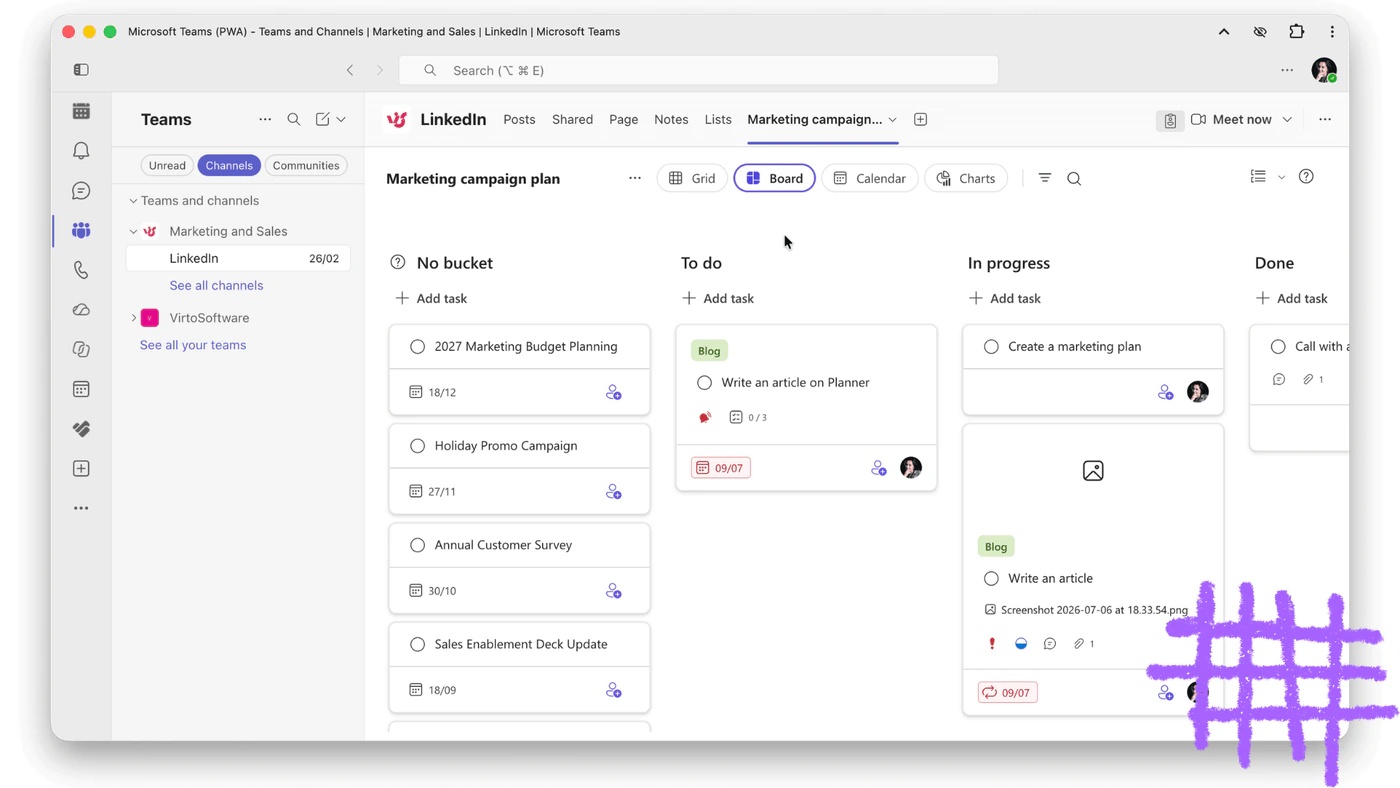The height and width of the screenshot is (788, 1400).
Task: Switch to Calendar view
Action: point(870,178)
